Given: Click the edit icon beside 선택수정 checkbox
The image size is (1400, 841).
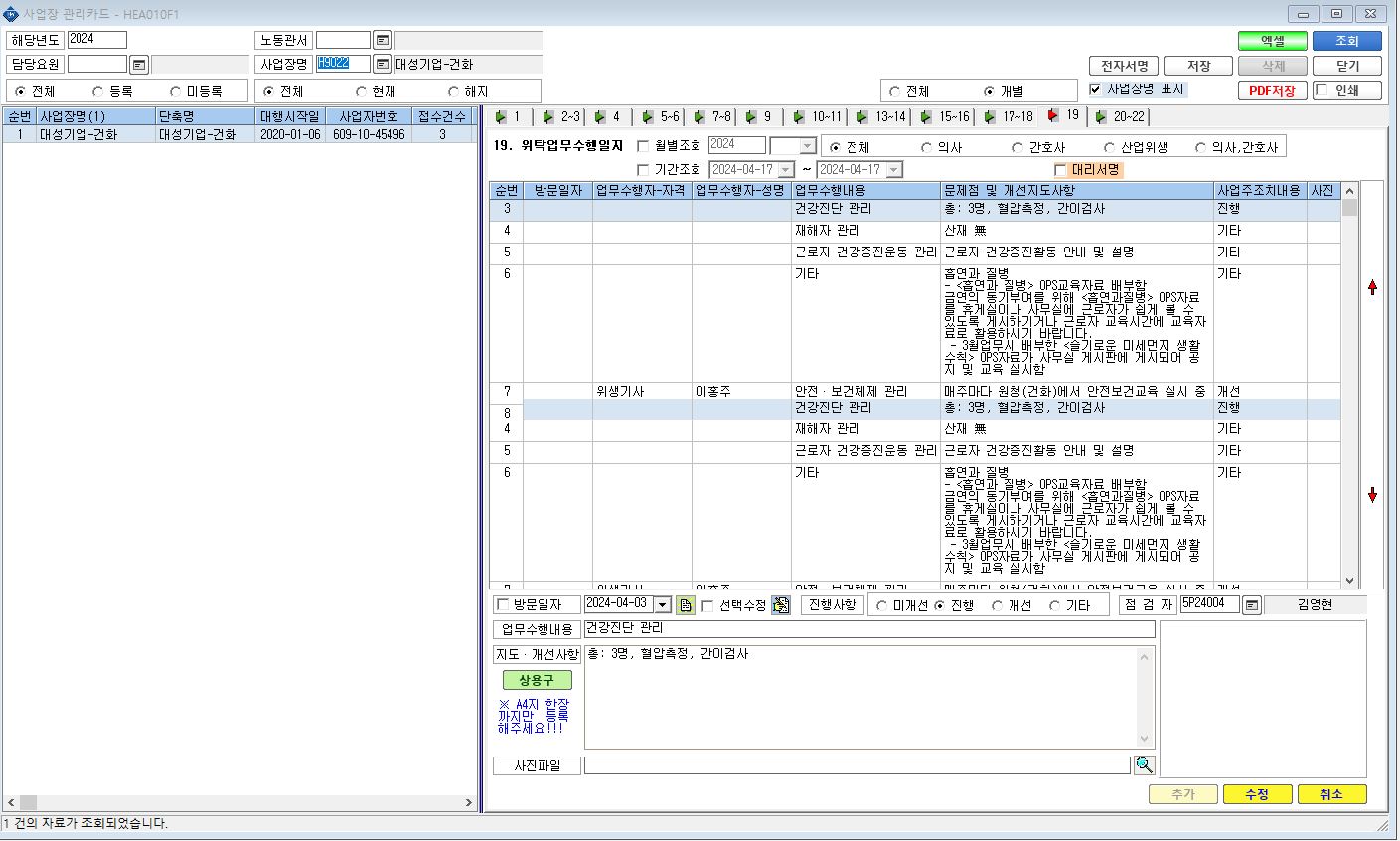Looking at the screenshot, I should click(781, 605).
